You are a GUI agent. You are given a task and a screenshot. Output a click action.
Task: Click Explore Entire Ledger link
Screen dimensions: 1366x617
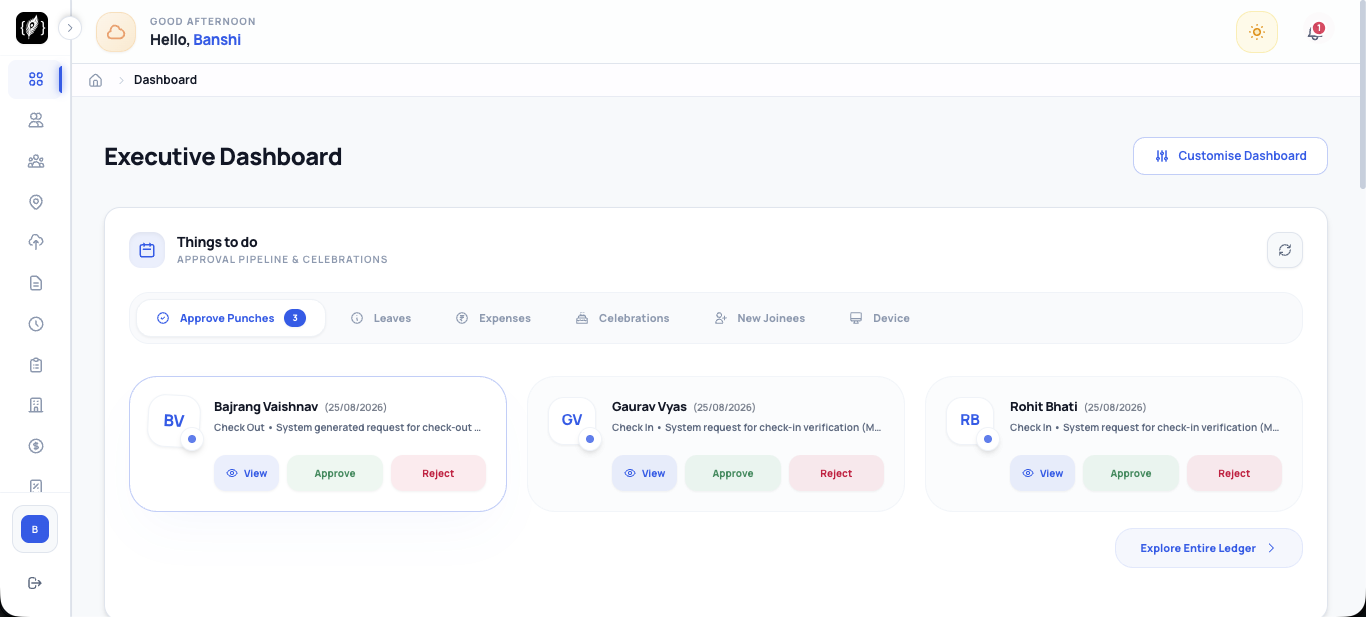[x=1209, y=548]
